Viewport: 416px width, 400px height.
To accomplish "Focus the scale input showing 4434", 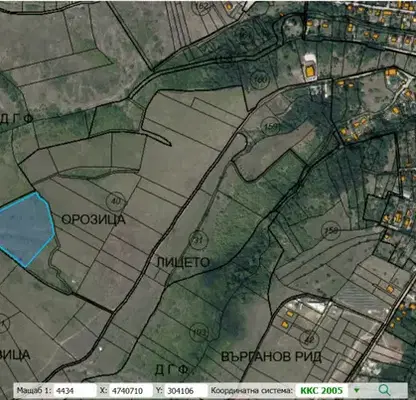I will (x=75, y=390).
